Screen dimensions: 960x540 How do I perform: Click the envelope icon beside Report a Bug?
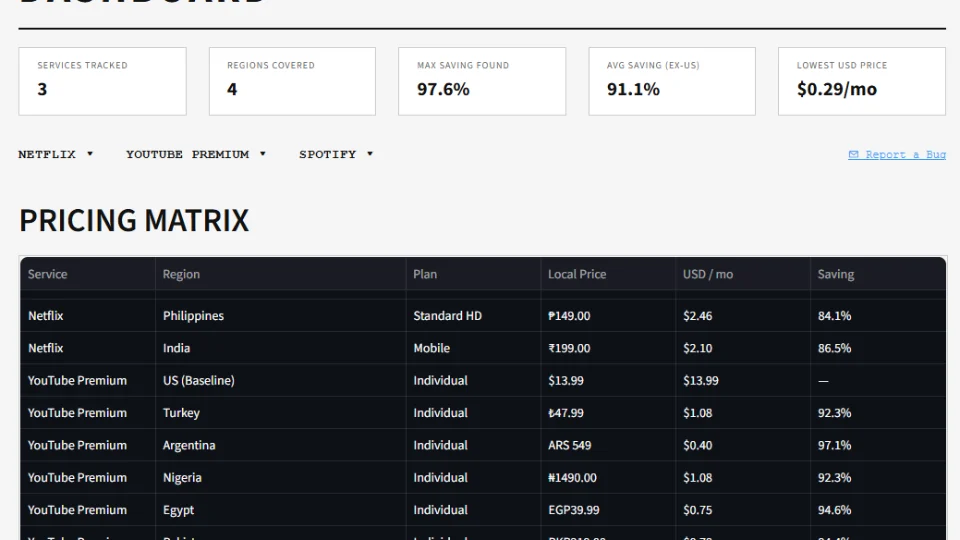coord(853,155)
